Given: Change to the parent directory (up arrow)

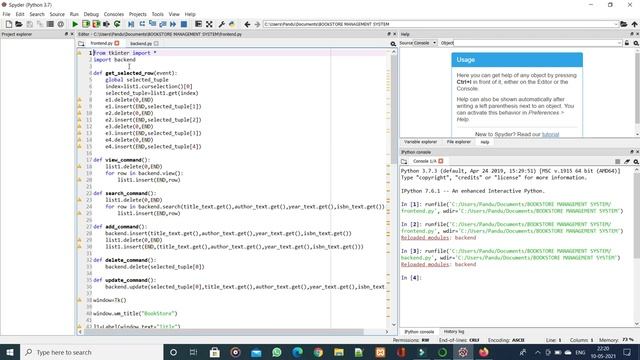Looking at the screenshot, I should click(634, 24).
